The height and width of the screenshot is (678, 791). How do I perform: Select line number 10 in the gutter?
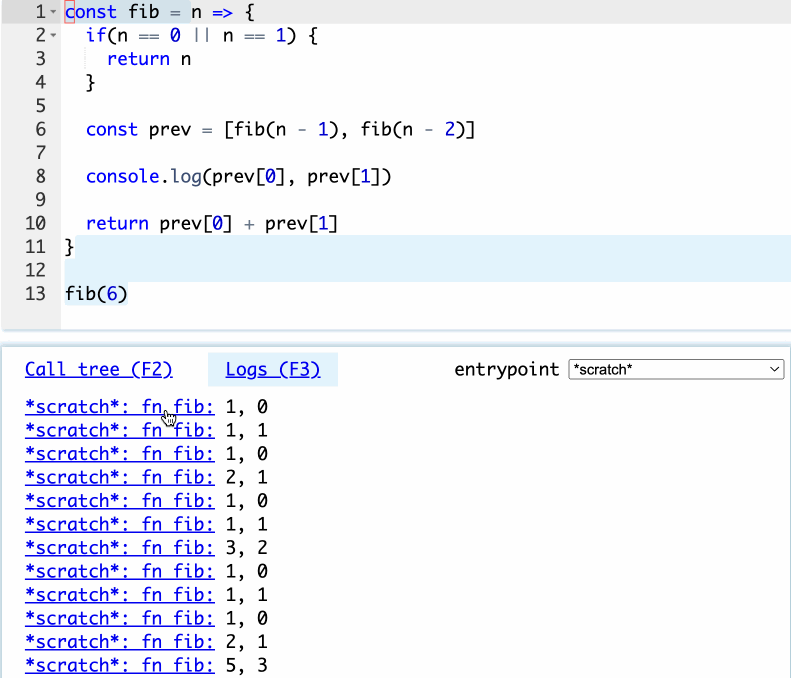click(x=36, y=224)
